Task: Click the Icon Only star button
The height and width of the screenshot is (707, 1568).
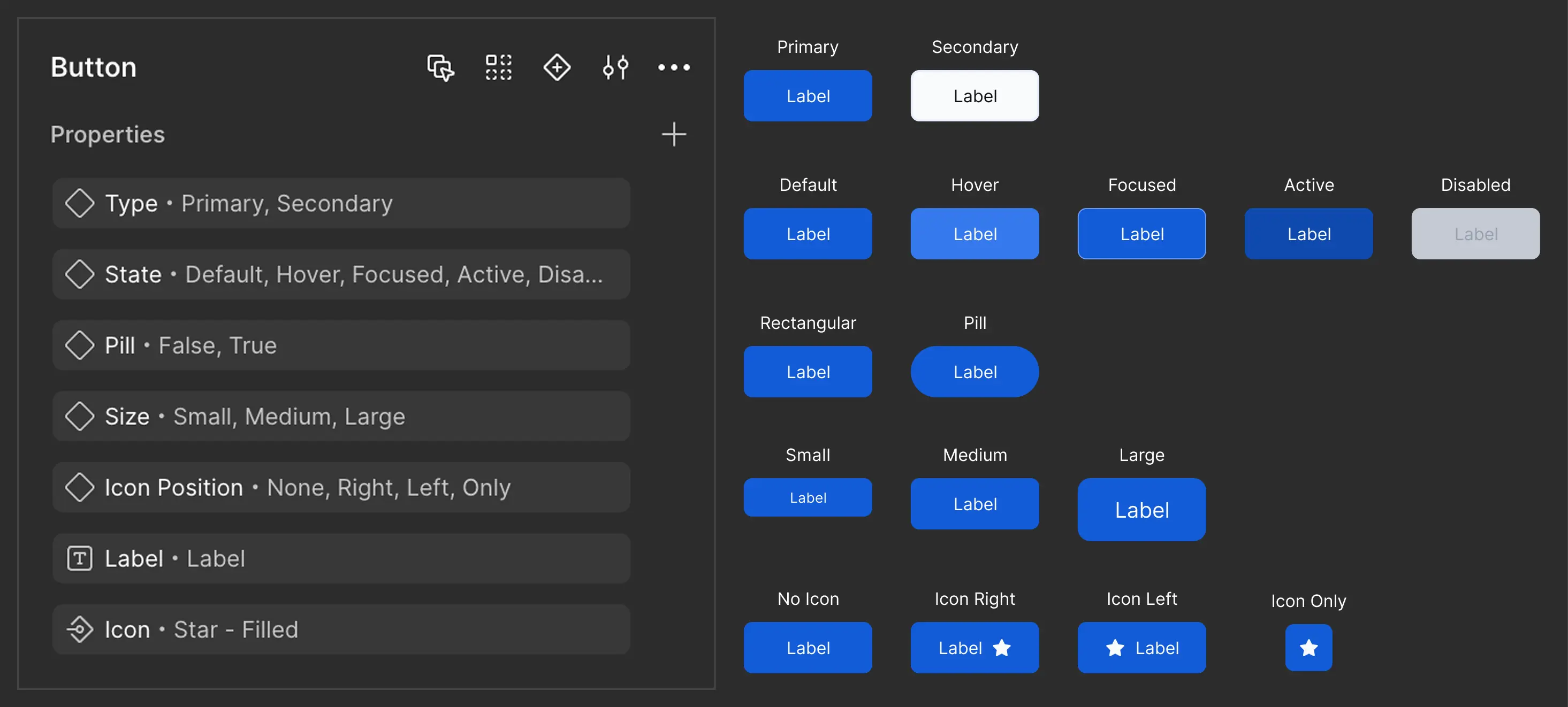Action: (x=1308, y=648)
